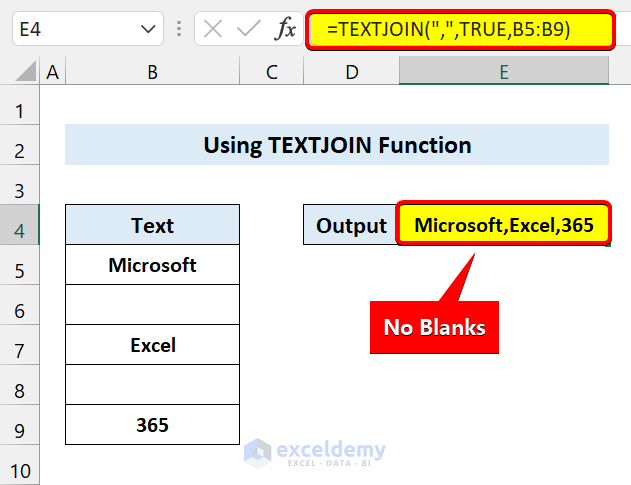Image resolution: width=631 pixels, height=485 pixels.
Task: Open the Name Box dropdown arrow
Action: pyautogui.click(x=148, y=29)
